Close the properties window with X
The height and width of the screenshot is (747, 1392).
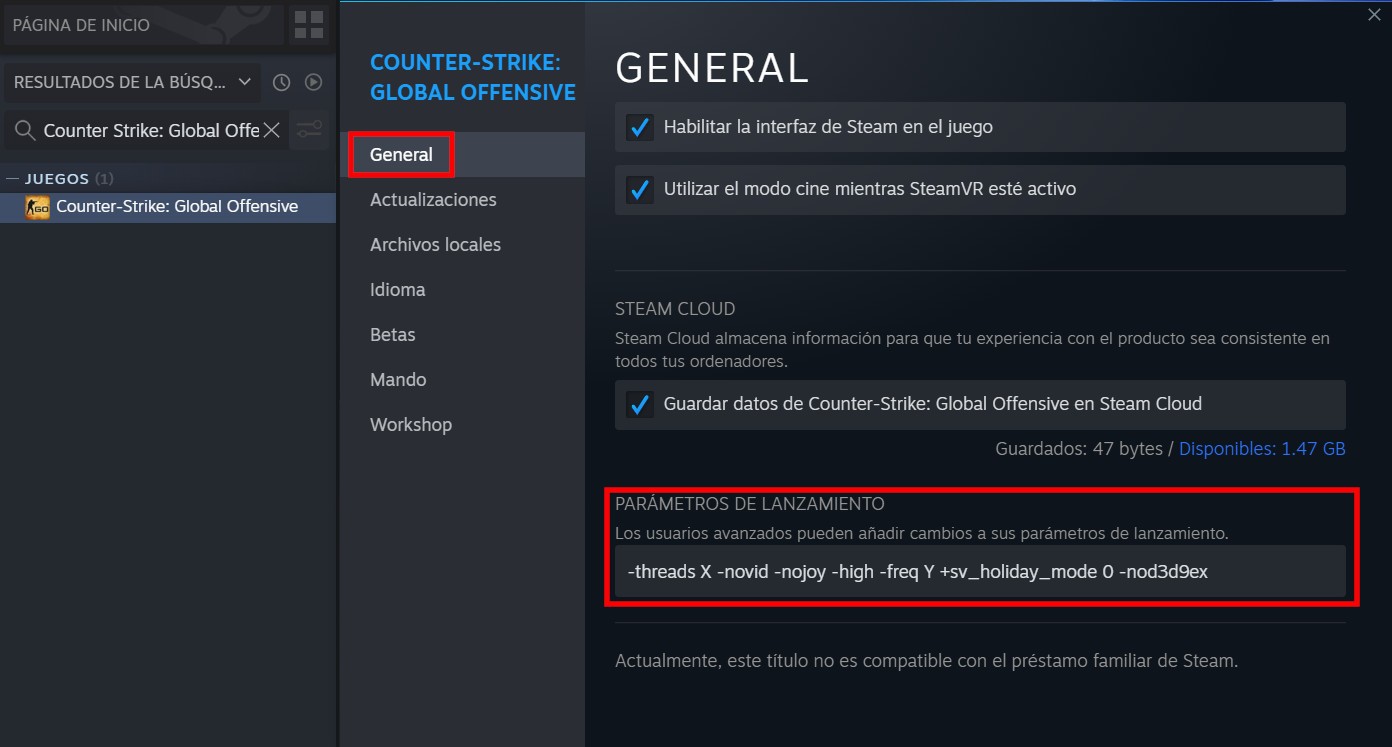[1373, 14]
